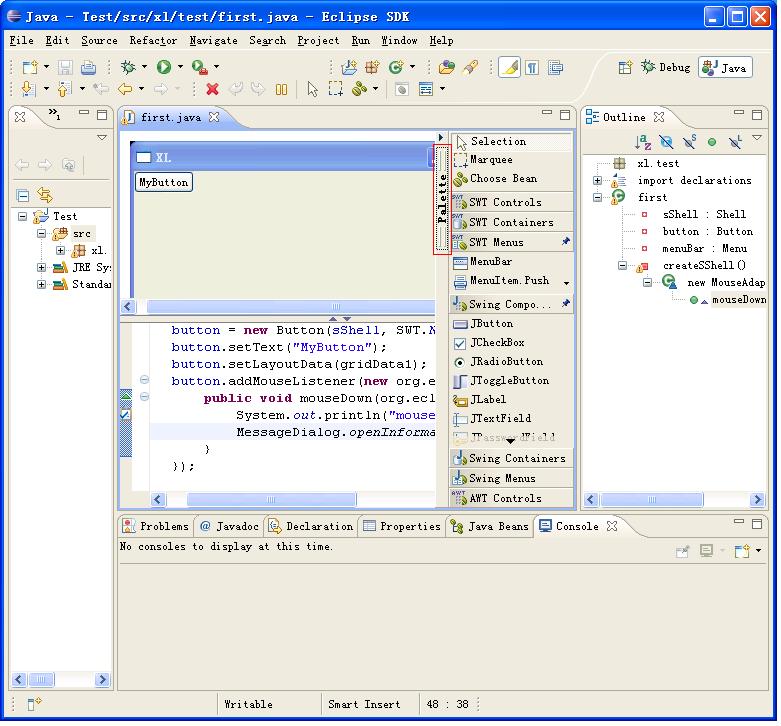The width and height of the screenshot is (781, 726).
Task: Click Hide Static Members icon in Outline
Action: pos(689,142)
